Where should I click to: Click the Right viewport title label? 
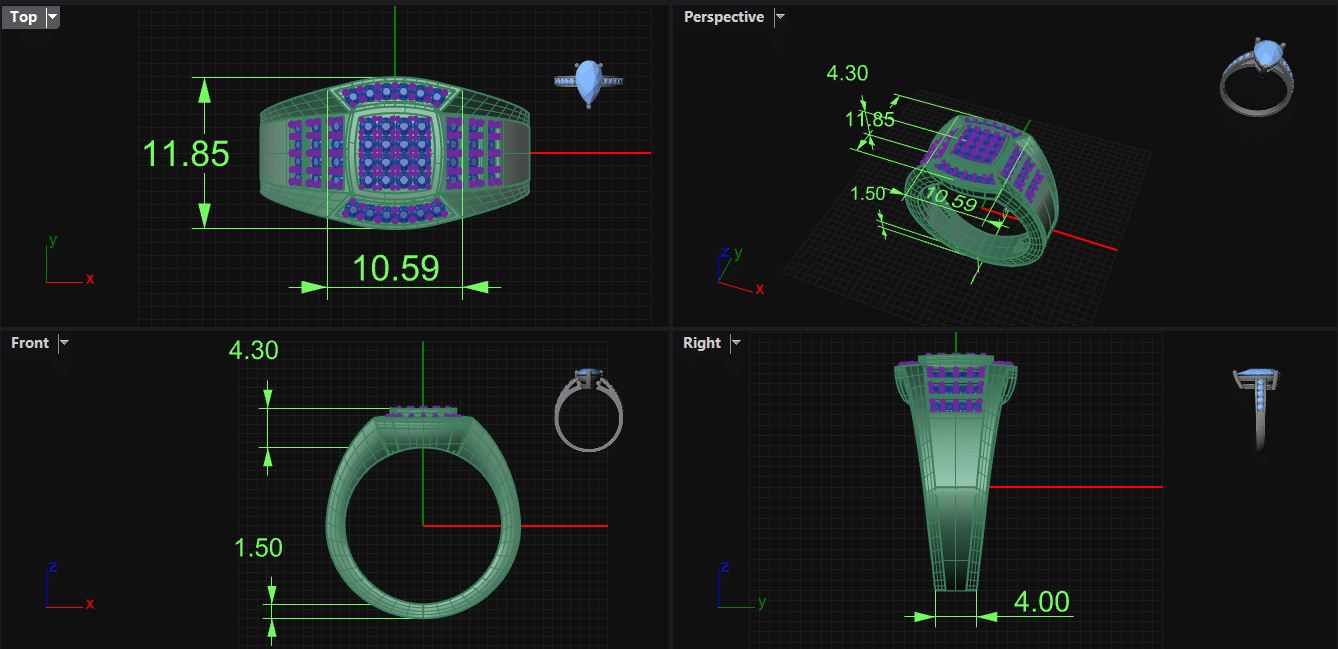pyautogui.click(x=702, y=343)
